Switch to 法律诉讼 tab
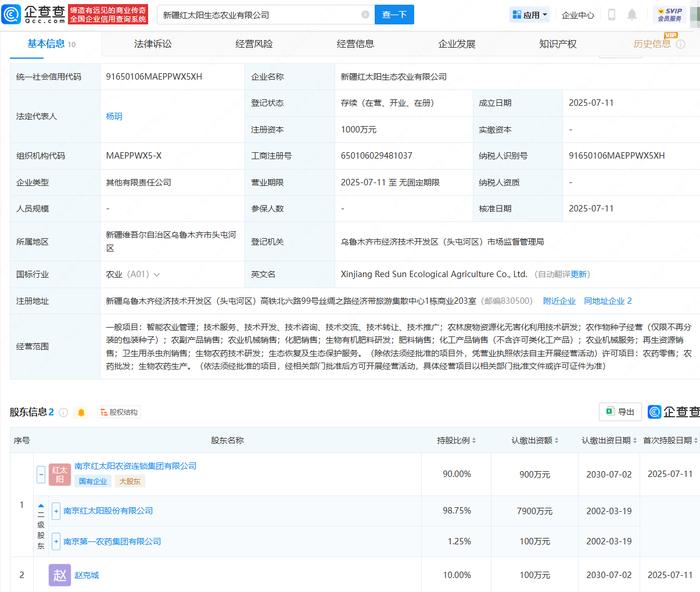 pos(153,44)
